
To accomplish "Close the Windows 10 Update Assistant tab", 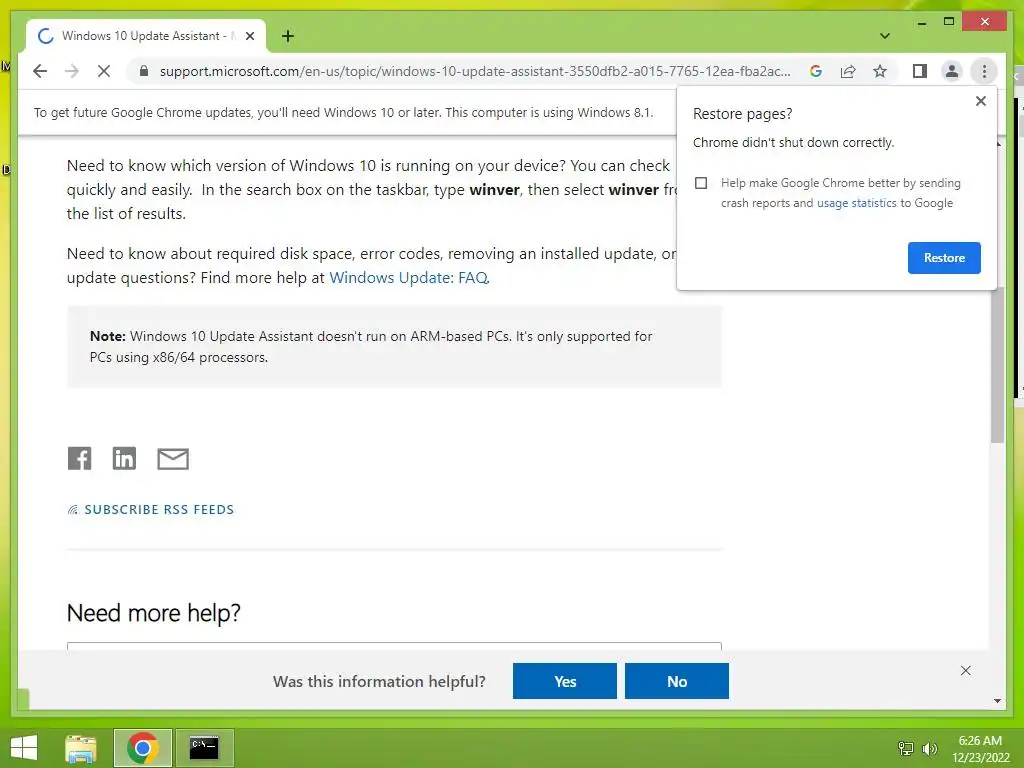I will 249,36.
